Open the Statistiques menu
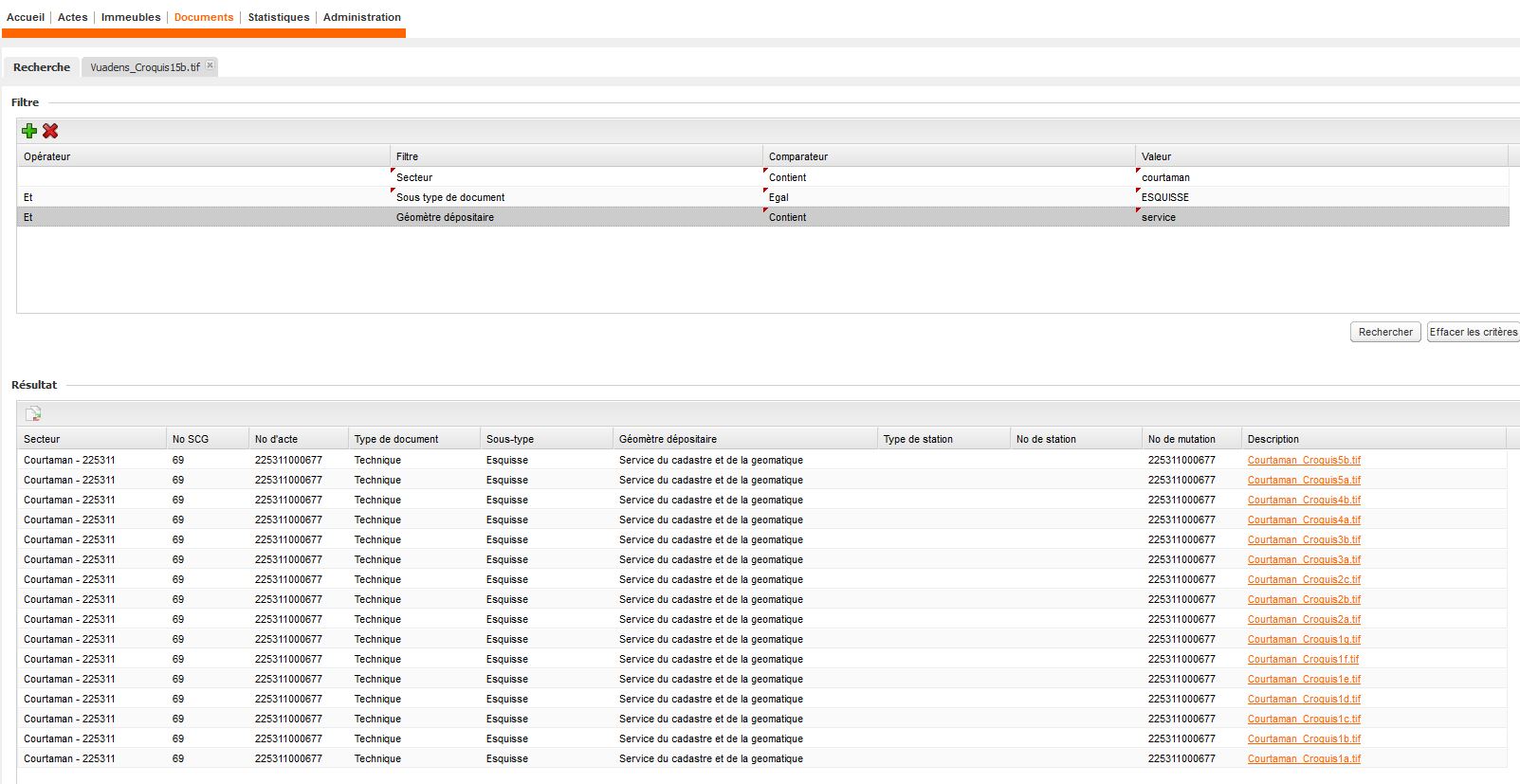Image resolution: width=1520 pixels, height=784 pixels. pyautogui.click(x=279, y=17)
